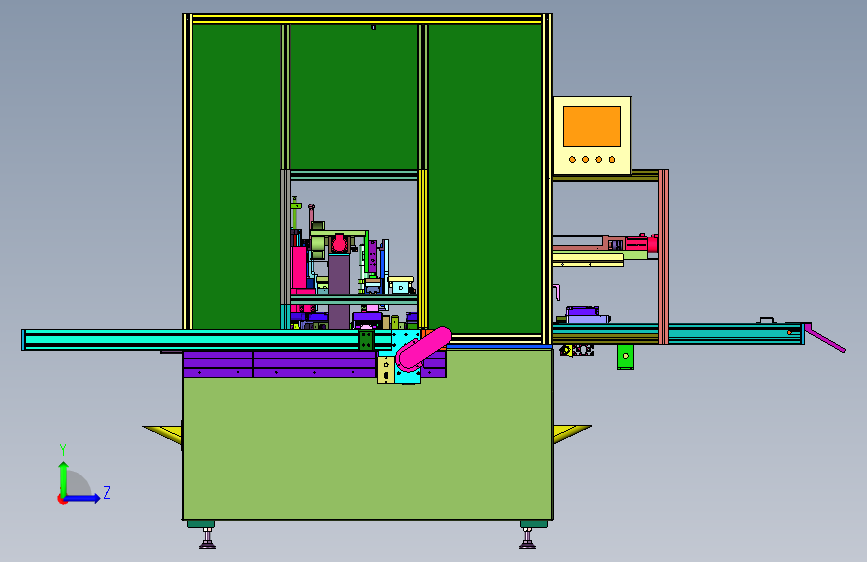Select the Z axis of the coordinate triad
Image resolution: width=867 pixels, height=562 pixels.
pos(83,498)
